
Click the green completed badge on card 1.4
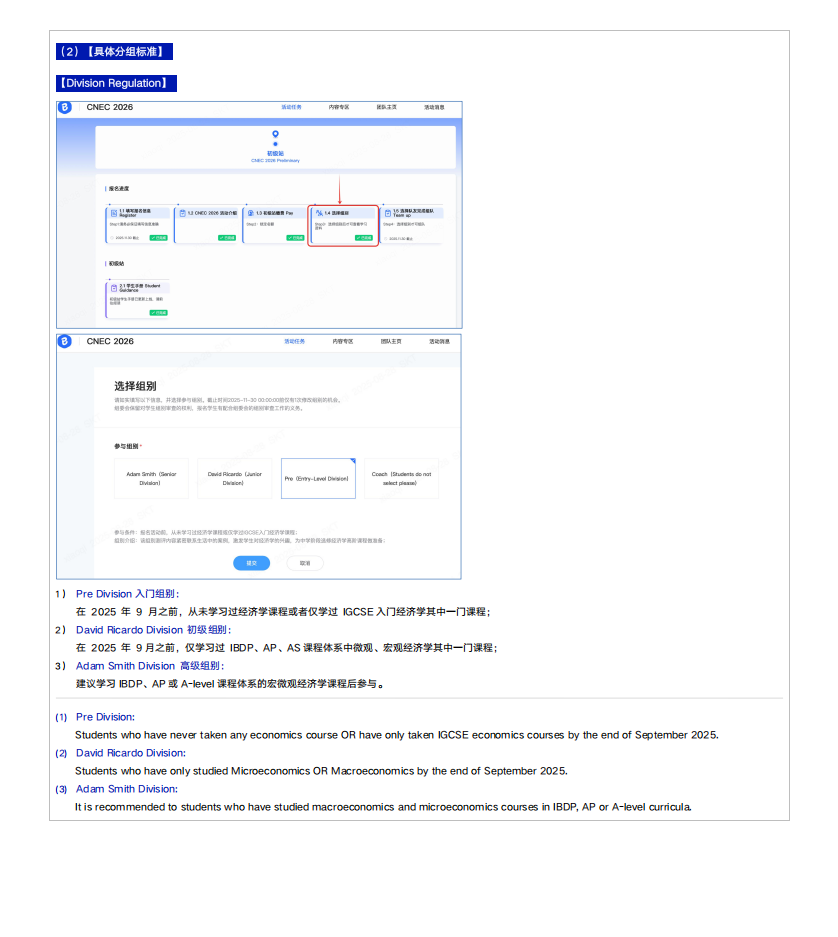[x=363, y=238]
